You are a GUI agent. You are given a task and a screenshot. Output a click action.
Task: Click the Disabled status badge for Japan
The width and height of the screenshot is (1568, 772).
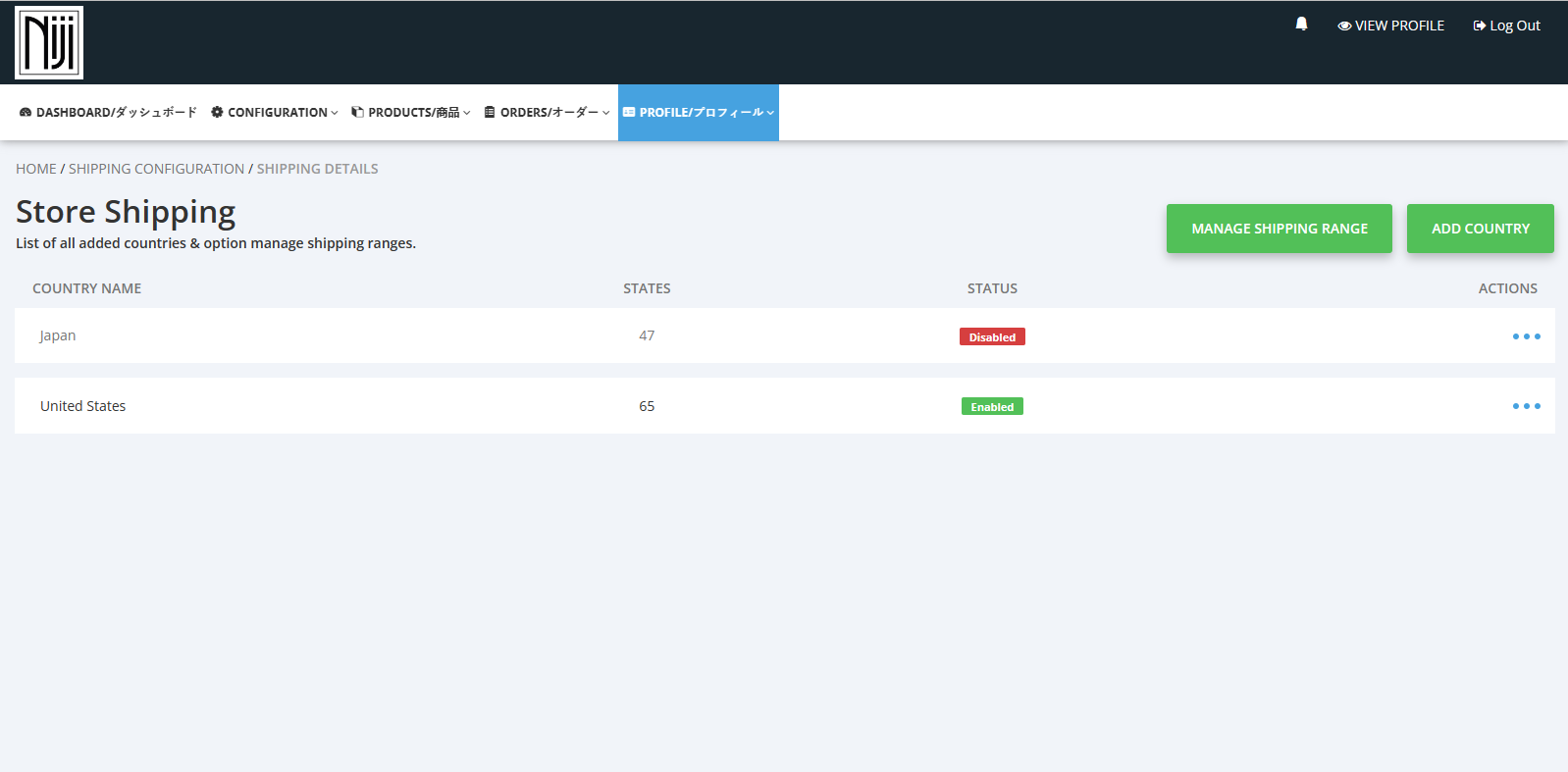[992, 337]
